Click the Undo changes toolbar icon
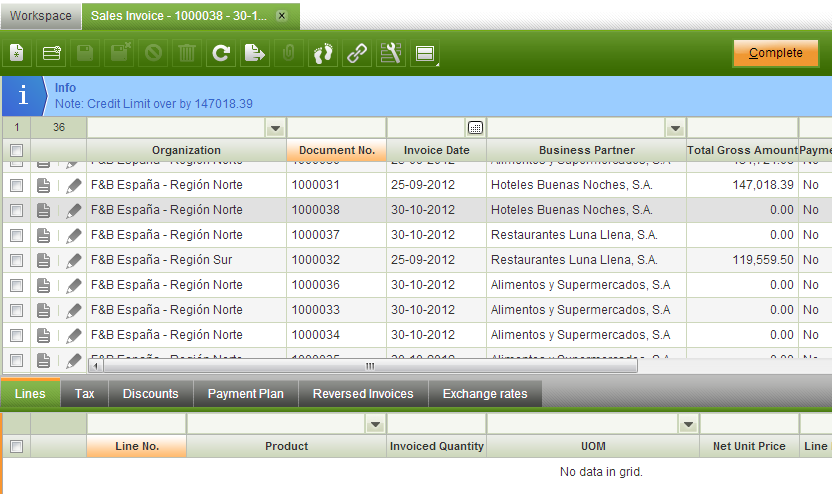832x494 pixels. [153, 53]
